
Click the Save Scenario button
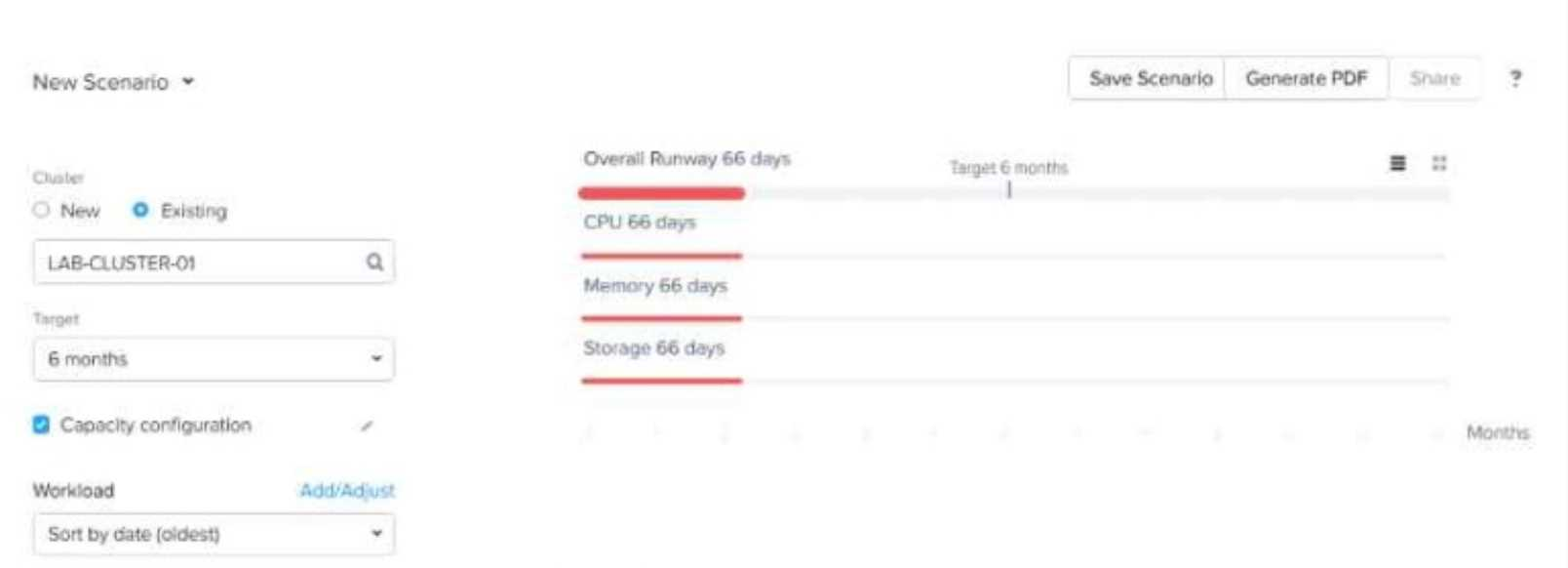[x=1150, y=78]
